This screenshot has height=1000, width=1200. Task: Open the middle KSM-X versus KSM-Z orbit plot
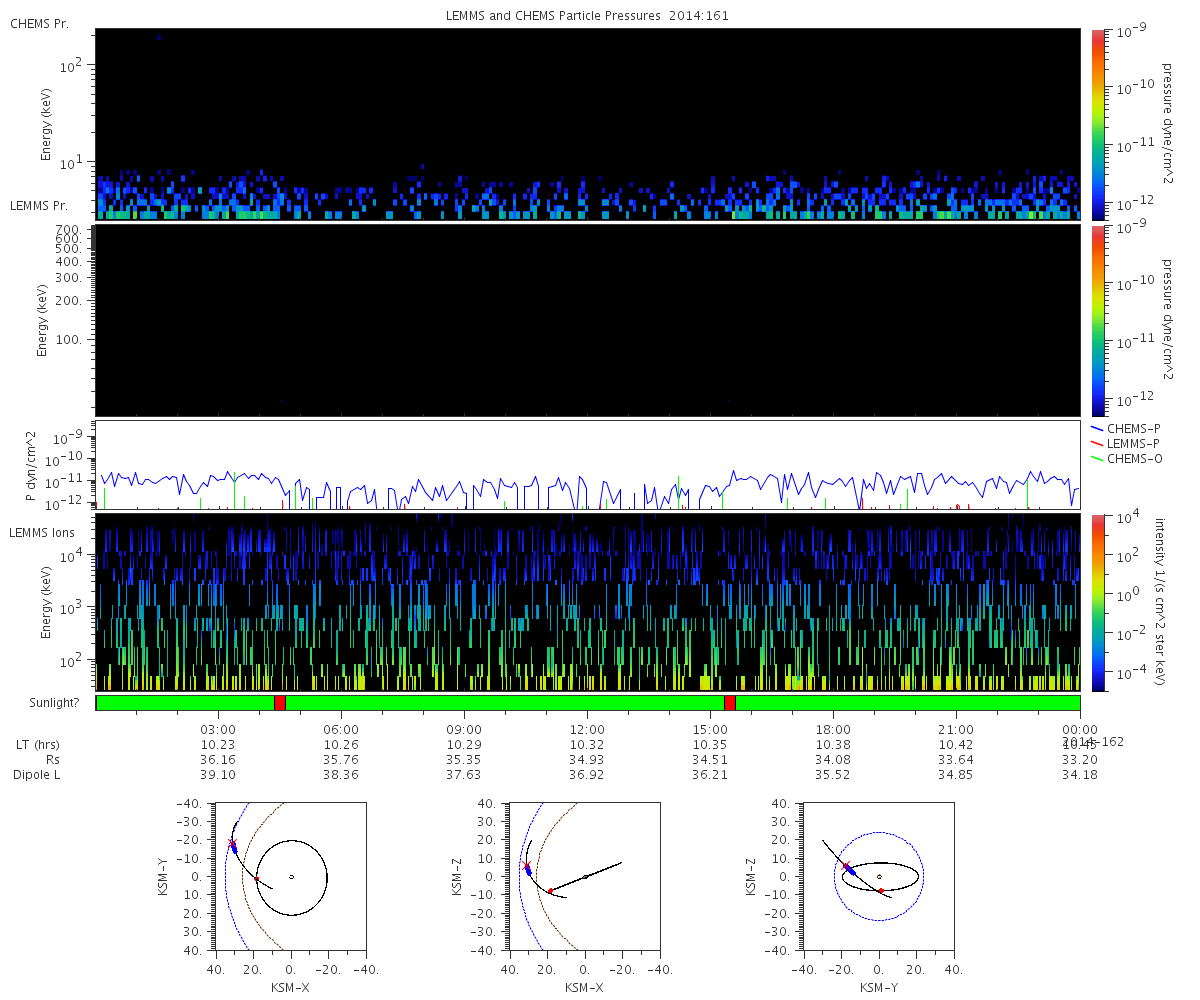point(584,876)
